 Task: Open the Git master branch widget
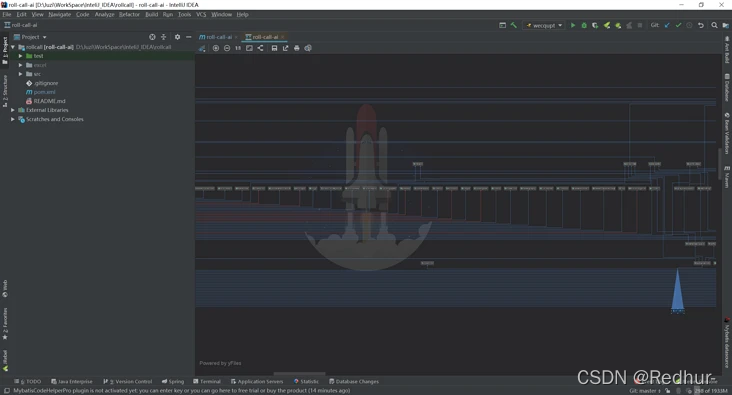[x=645, y=391]
